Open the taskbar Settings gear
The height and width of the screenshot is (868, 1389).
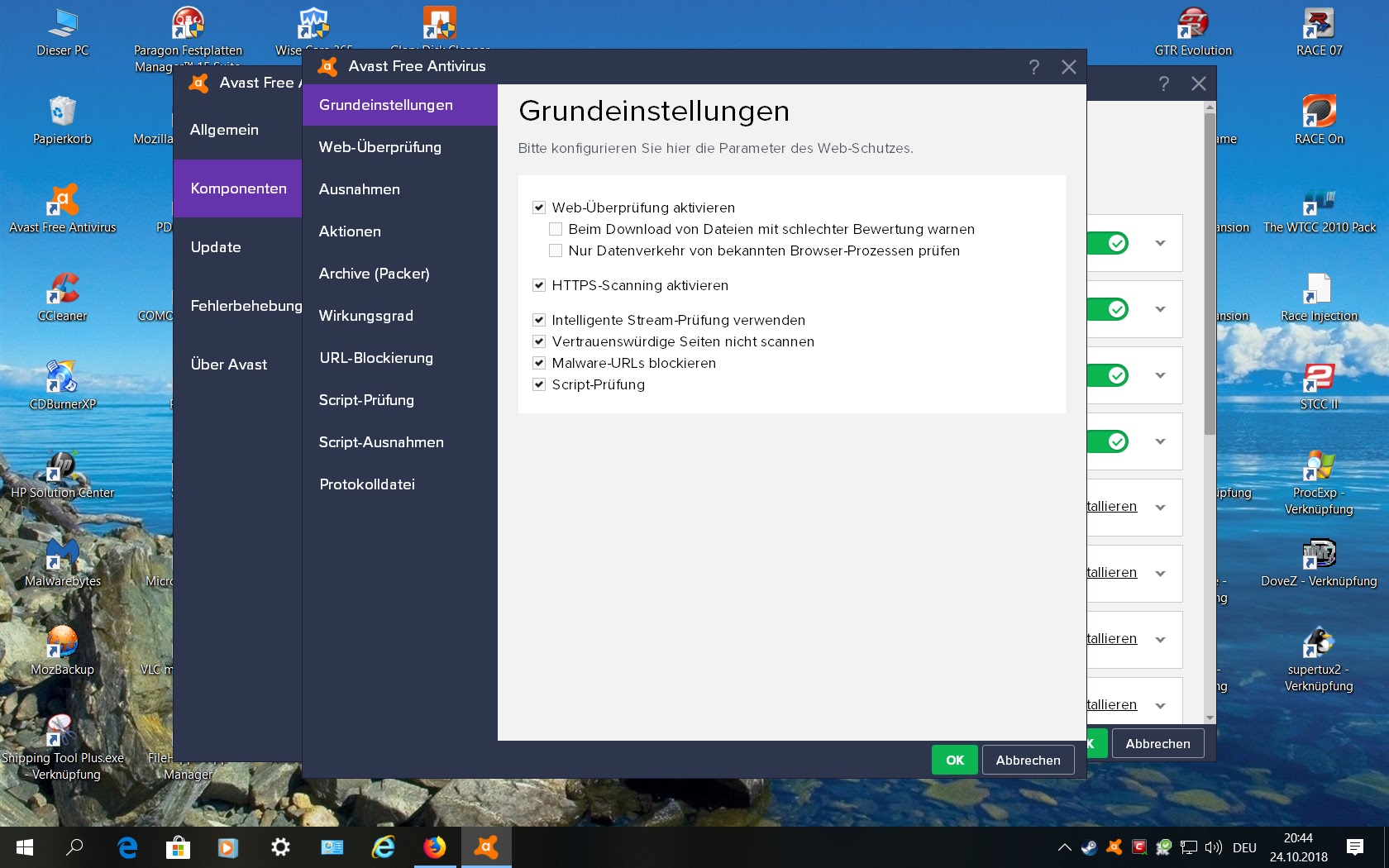pos(281,847)
